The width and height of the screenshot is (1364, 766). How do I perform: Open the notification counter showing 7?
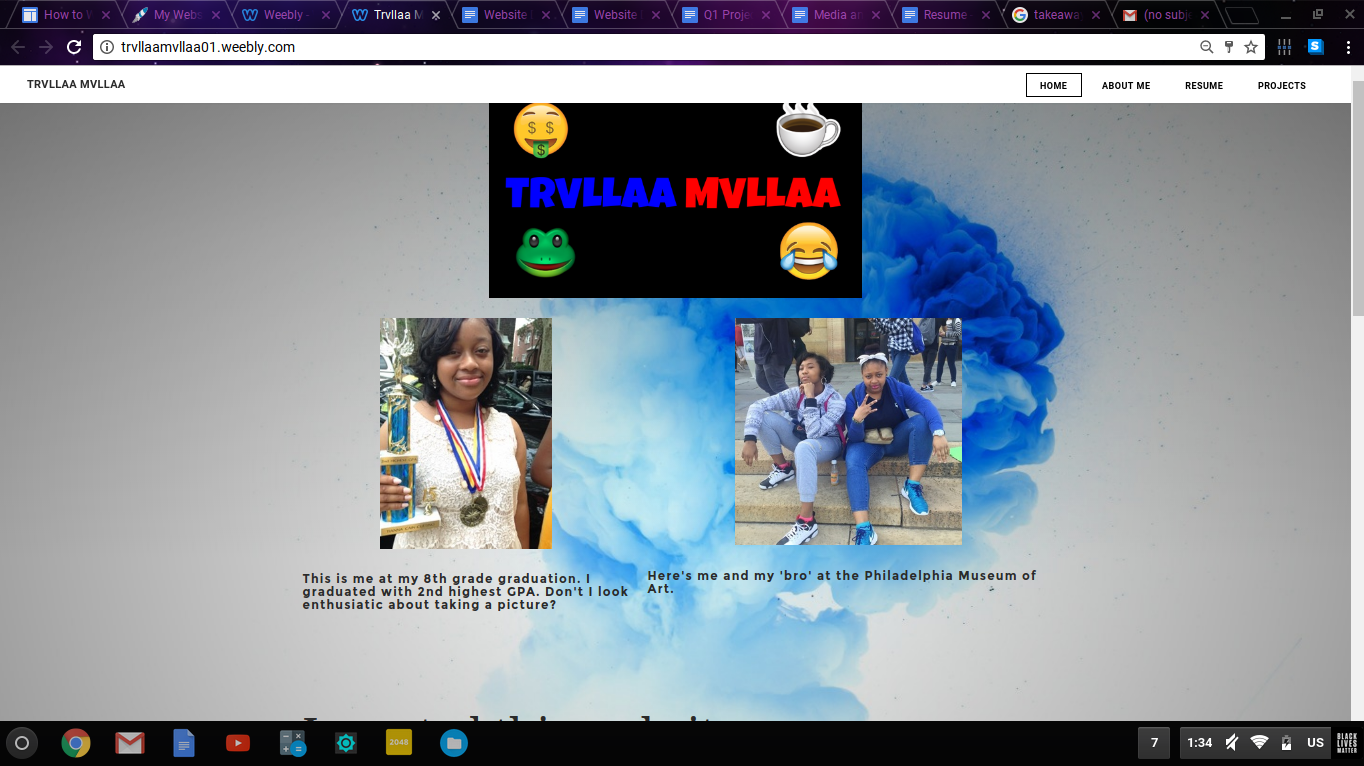1153,743
